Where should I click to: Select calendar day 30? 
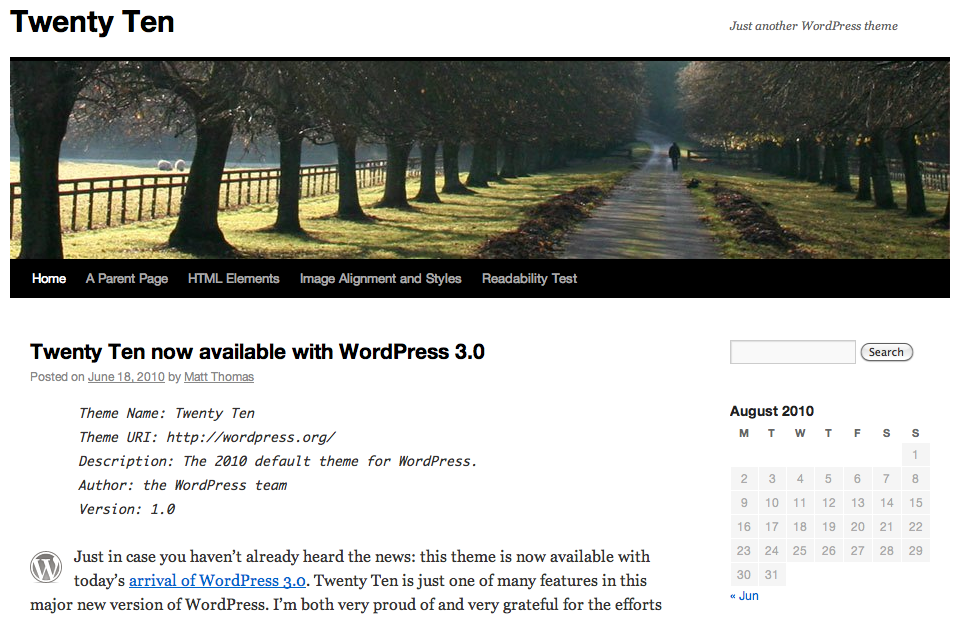[744, 575]
